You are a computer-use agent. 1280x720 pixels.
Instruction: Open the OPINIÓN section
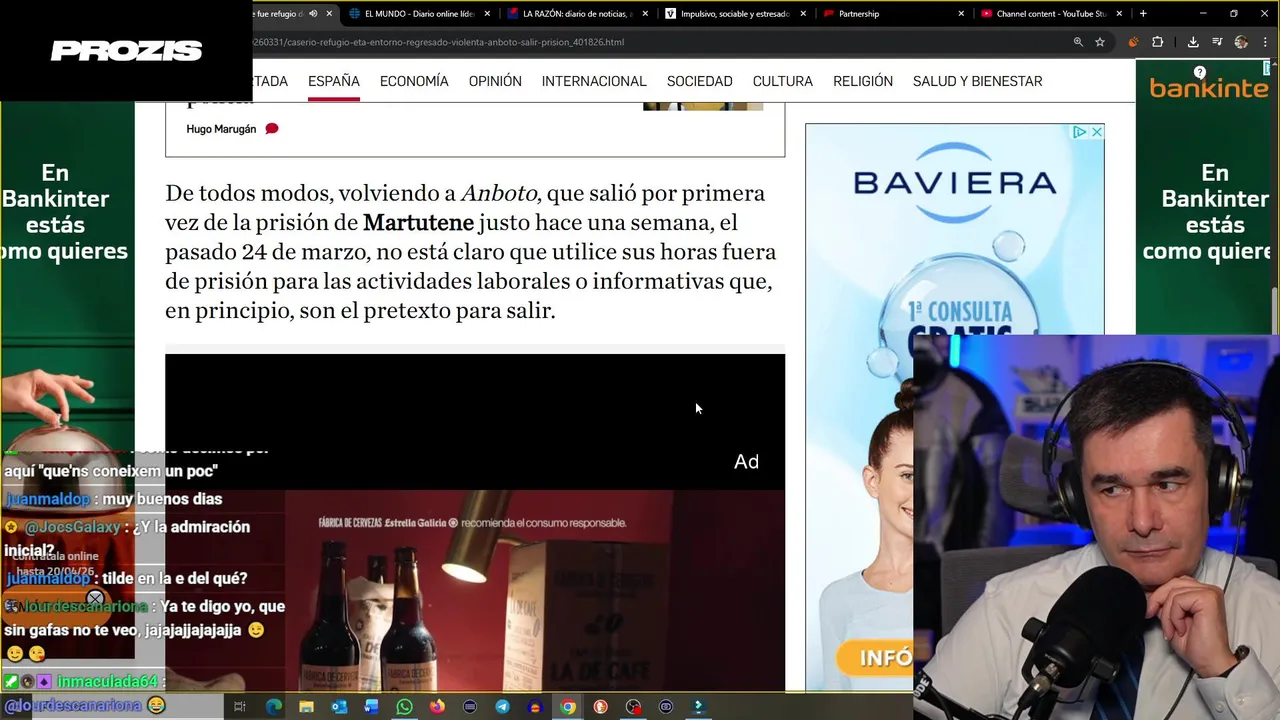(x=495, y=81)
